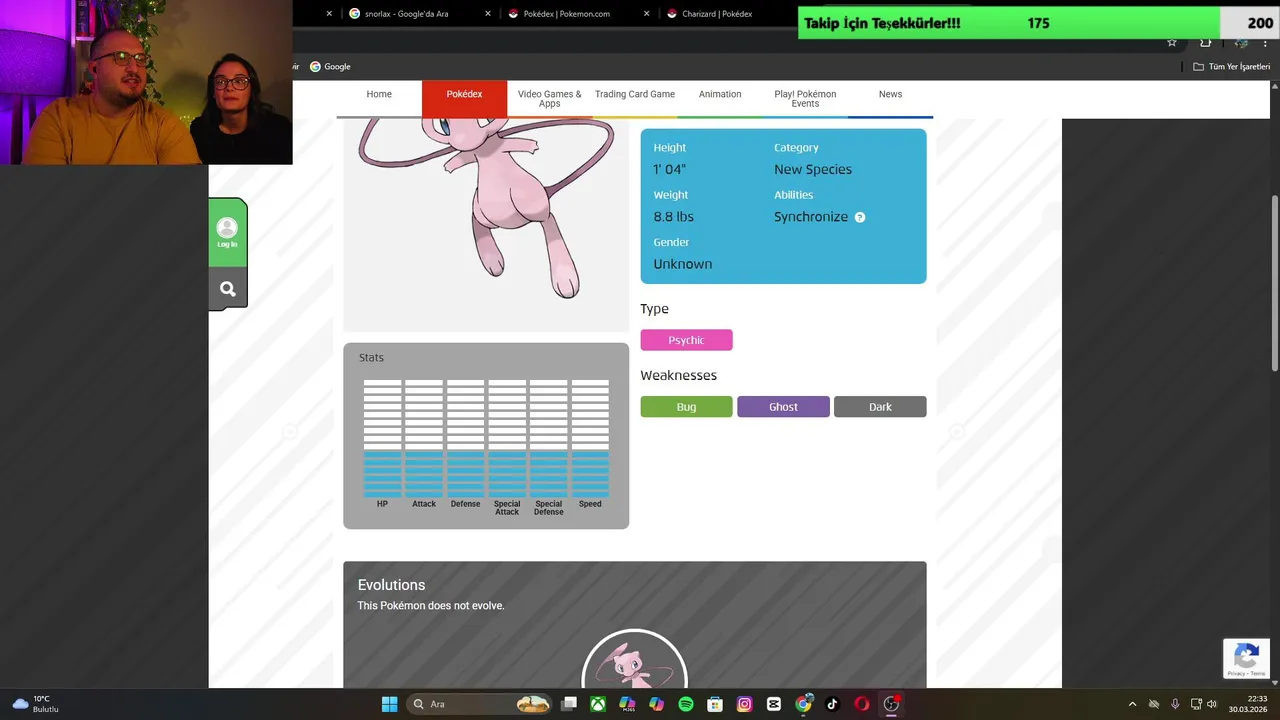Open Microsoft Store taskbar icon
1280x720 pixels.
tap(715, 704)
